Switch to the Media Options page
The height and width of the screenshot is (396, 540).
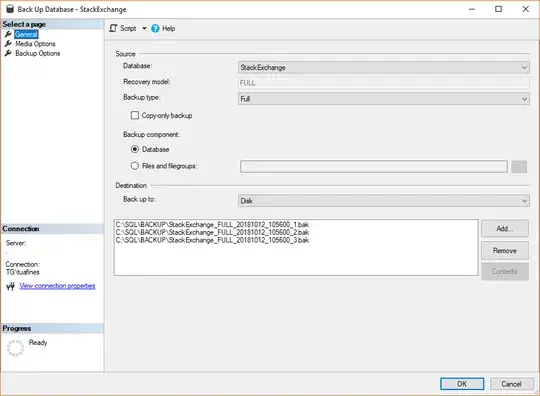35,44
